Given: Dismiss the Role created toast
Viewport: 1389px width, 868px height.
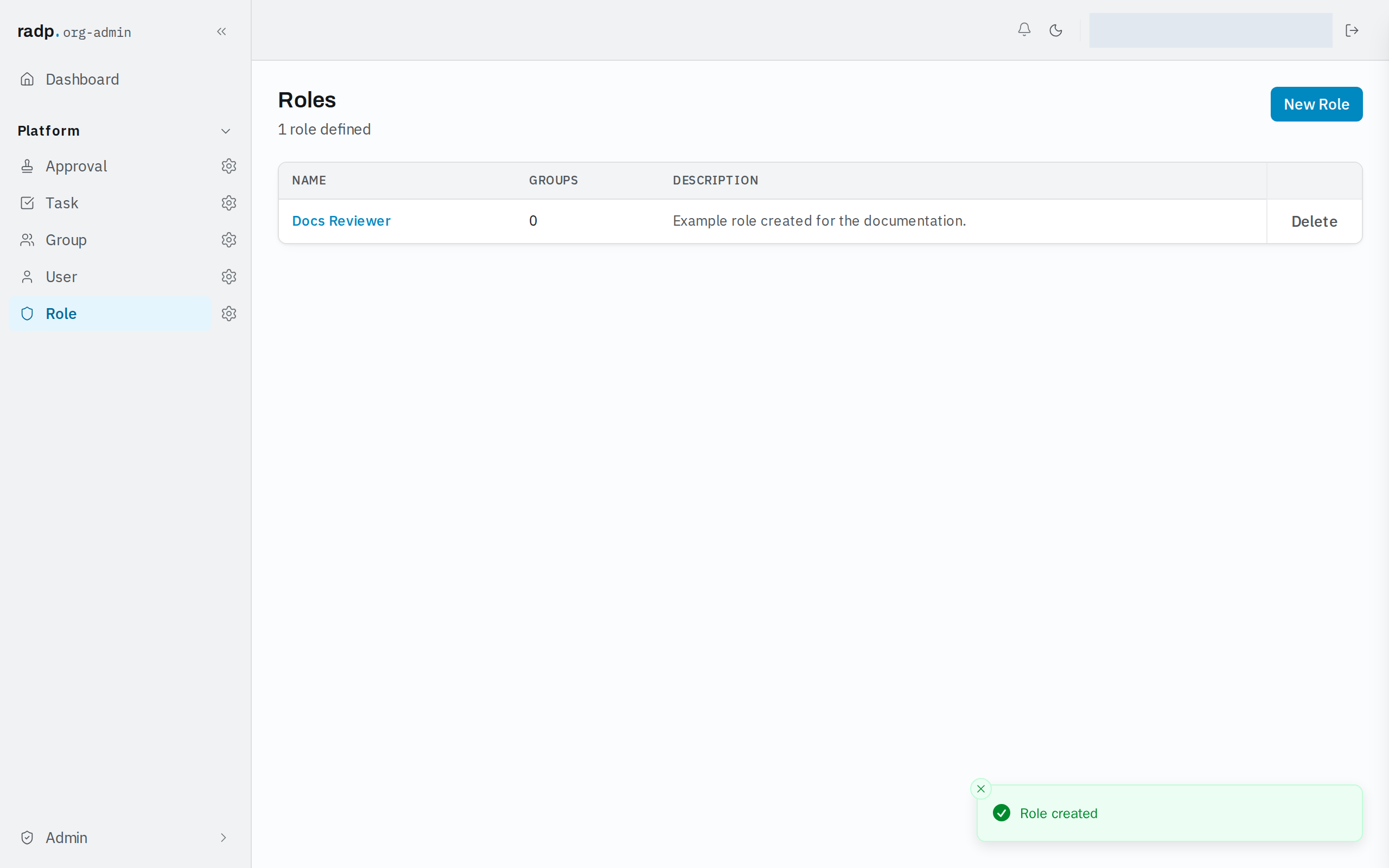Looking at the screenshot, I should pos(980,789).
